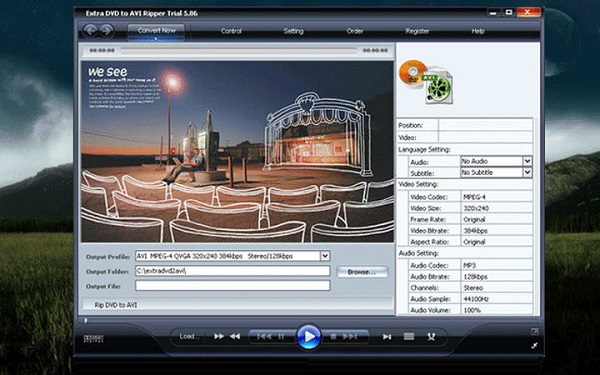Click the step-forward frame icon

[x=387, y=337]
